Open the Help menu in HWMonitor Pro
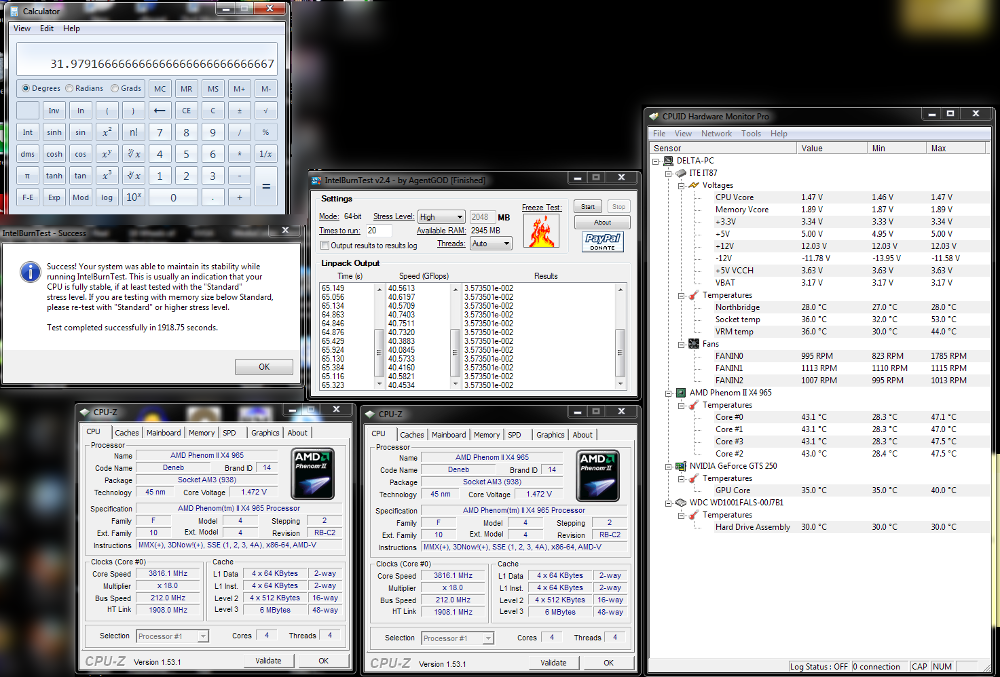The height and width of the screenshot is (677, 1000). coord(779,133)
